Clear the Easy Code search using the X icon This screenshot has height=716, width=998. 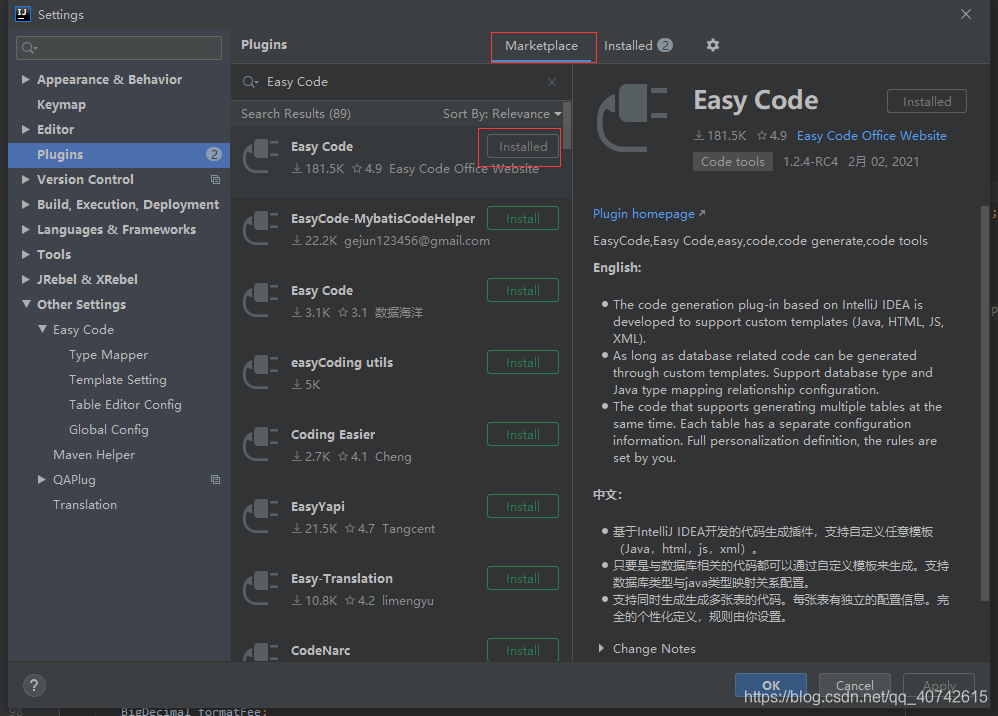[551, 81]
